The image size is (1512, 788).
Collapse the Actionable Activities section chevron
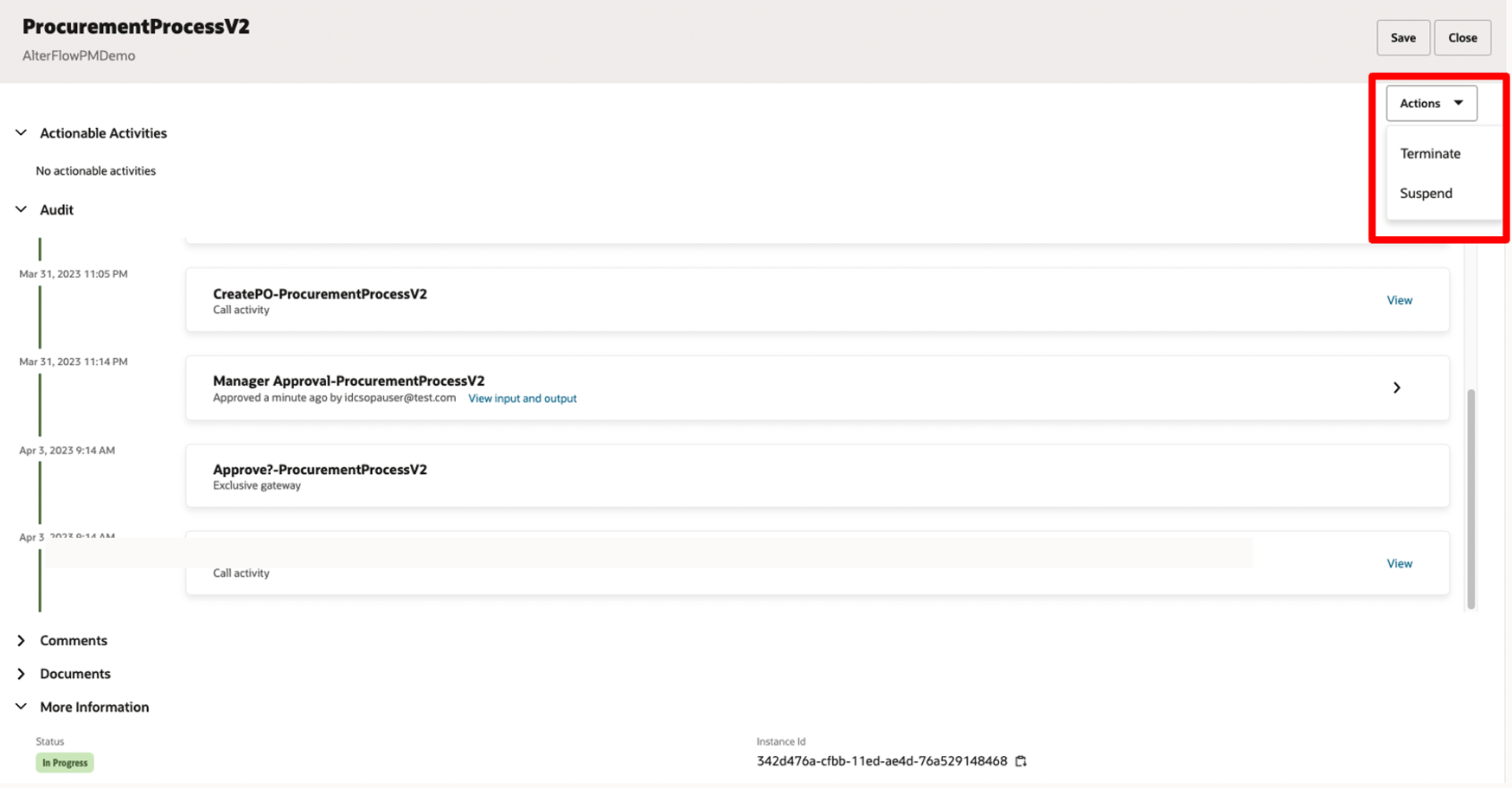21,132
